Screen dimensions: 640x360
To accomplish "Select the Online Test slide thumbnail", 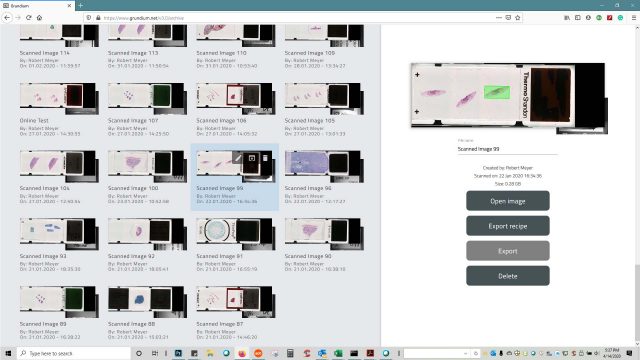I will [x=59, y=98].
